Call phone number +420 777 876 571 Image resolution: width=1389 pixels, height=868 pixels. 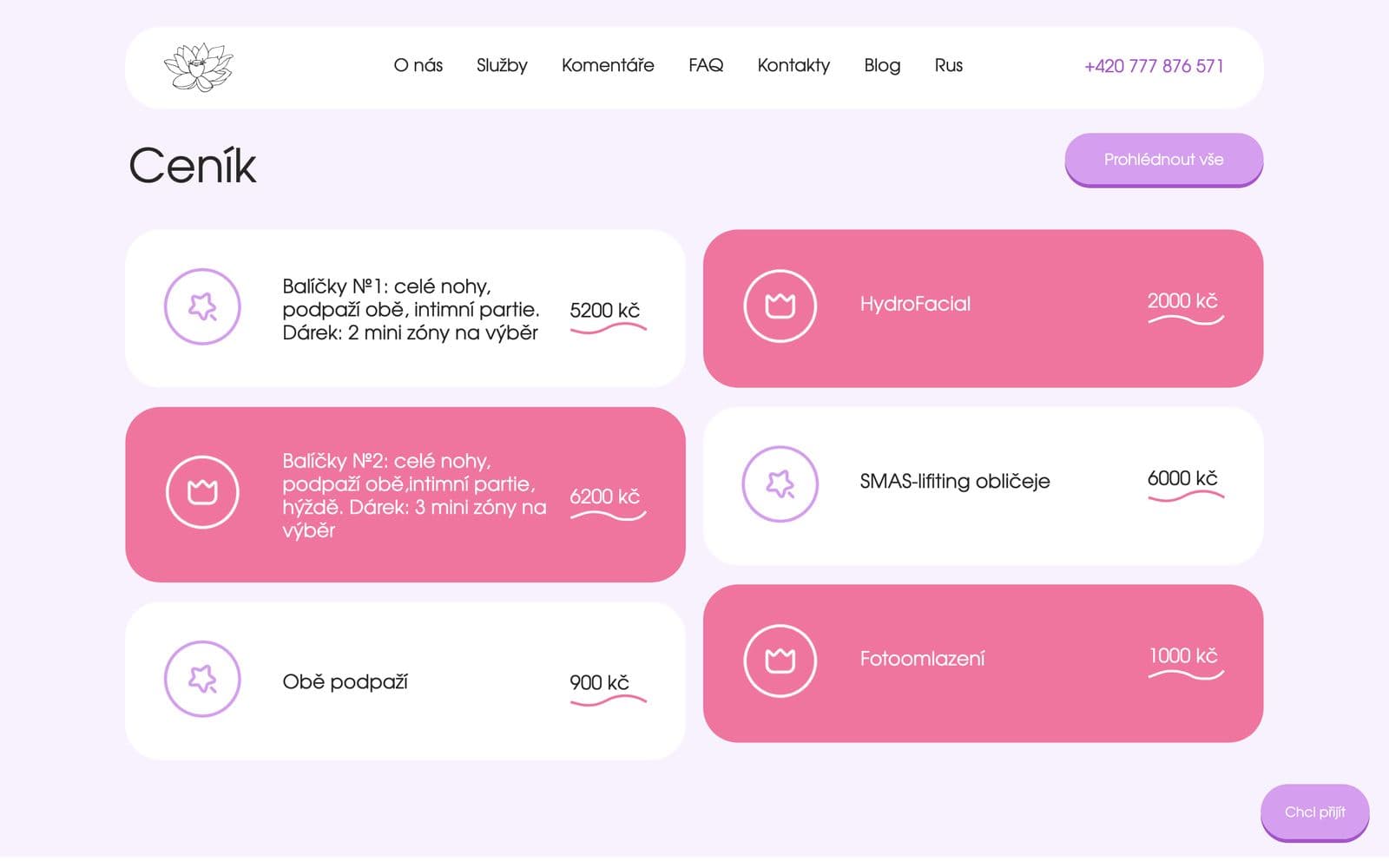(x=1154, y=66)
